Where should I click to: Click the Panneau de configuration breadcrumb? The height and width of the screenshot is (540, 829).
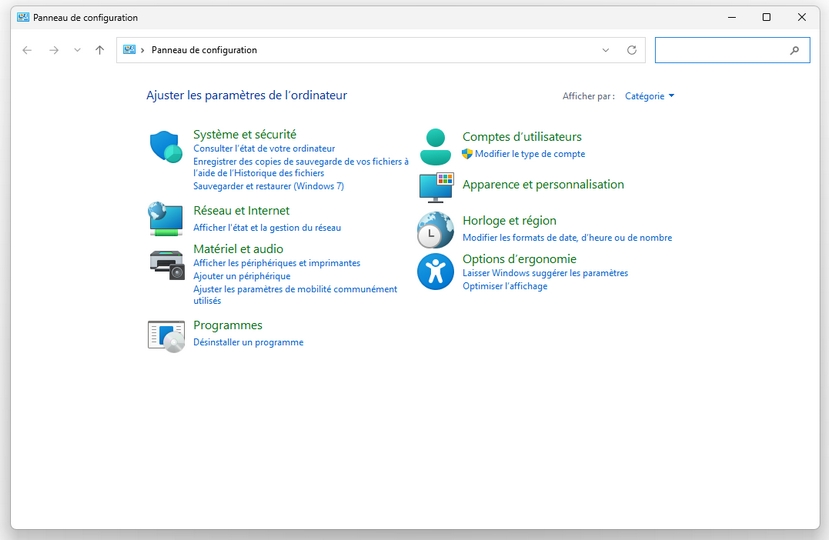[x=204, y=50]
